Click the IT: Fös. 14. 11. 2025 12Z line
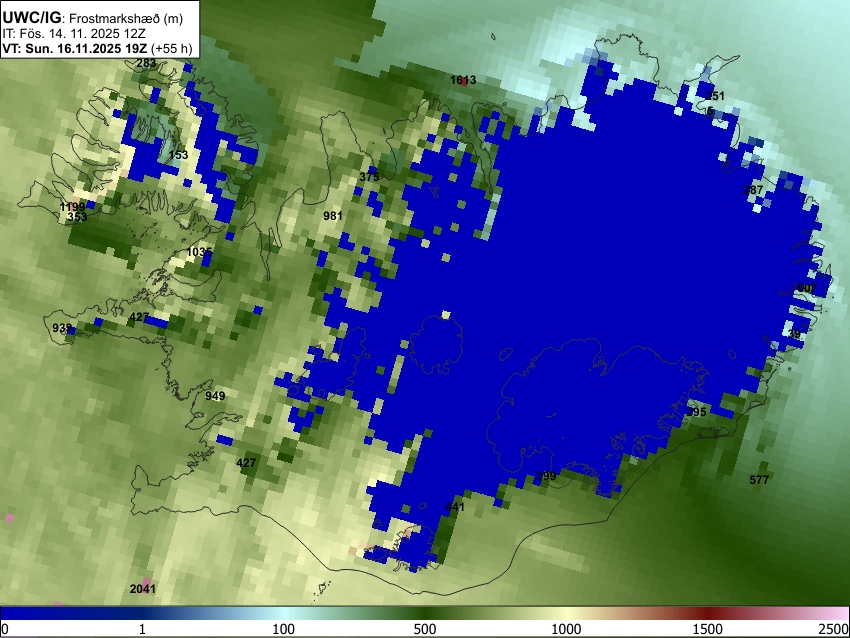This screenshot has height=638, width=850. (x=74, y=34)
